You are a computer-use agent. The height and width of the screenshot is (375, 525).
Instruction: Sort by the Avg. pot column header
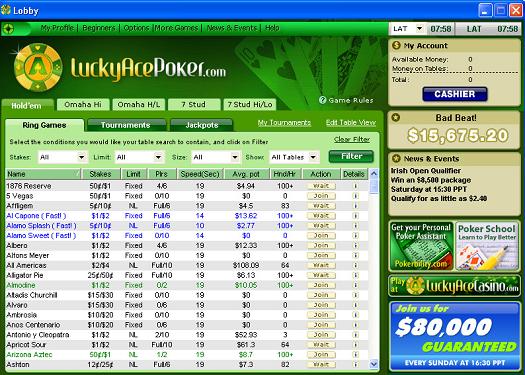[x=246, y=174]
